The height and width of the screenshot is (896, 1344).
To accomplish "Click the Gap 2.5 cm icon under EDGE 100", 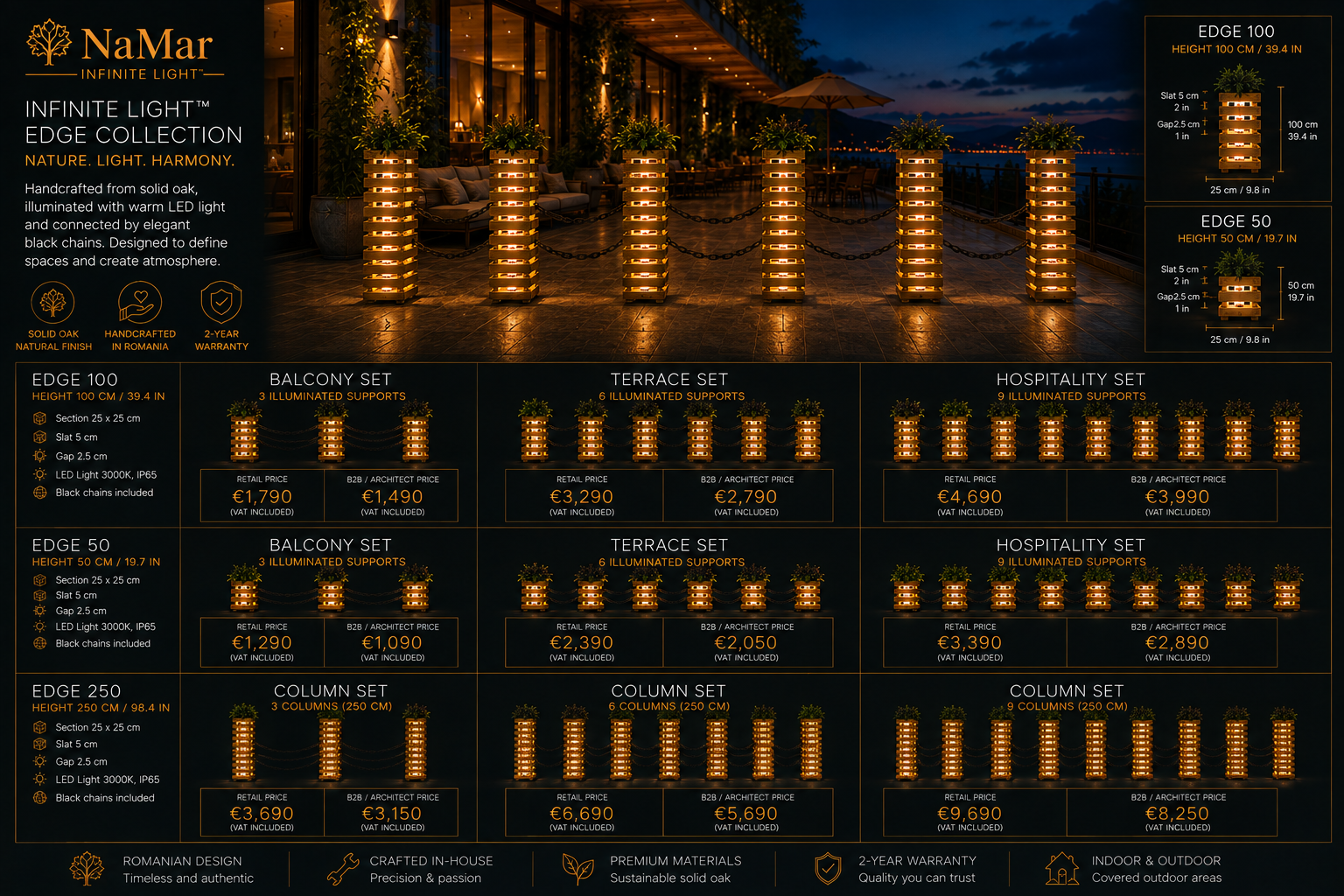I will click(39, 456).
